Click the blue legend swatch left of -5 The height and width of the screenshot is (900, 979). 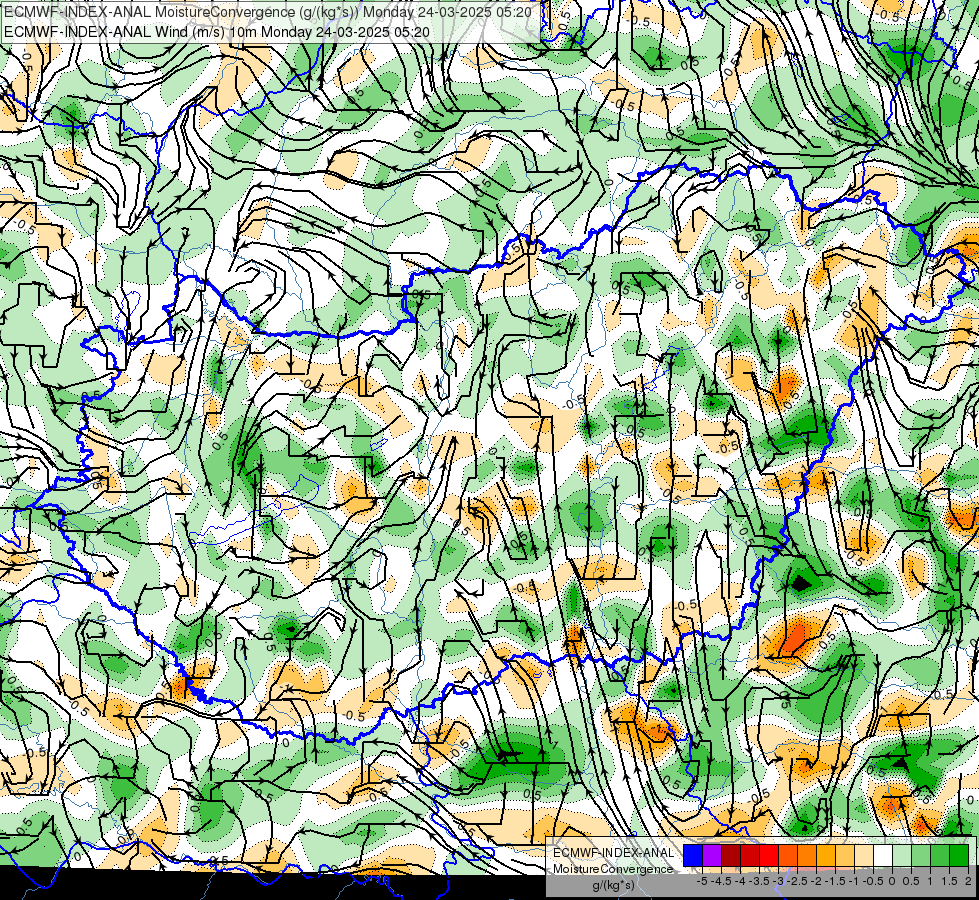[x=693, y=855]
